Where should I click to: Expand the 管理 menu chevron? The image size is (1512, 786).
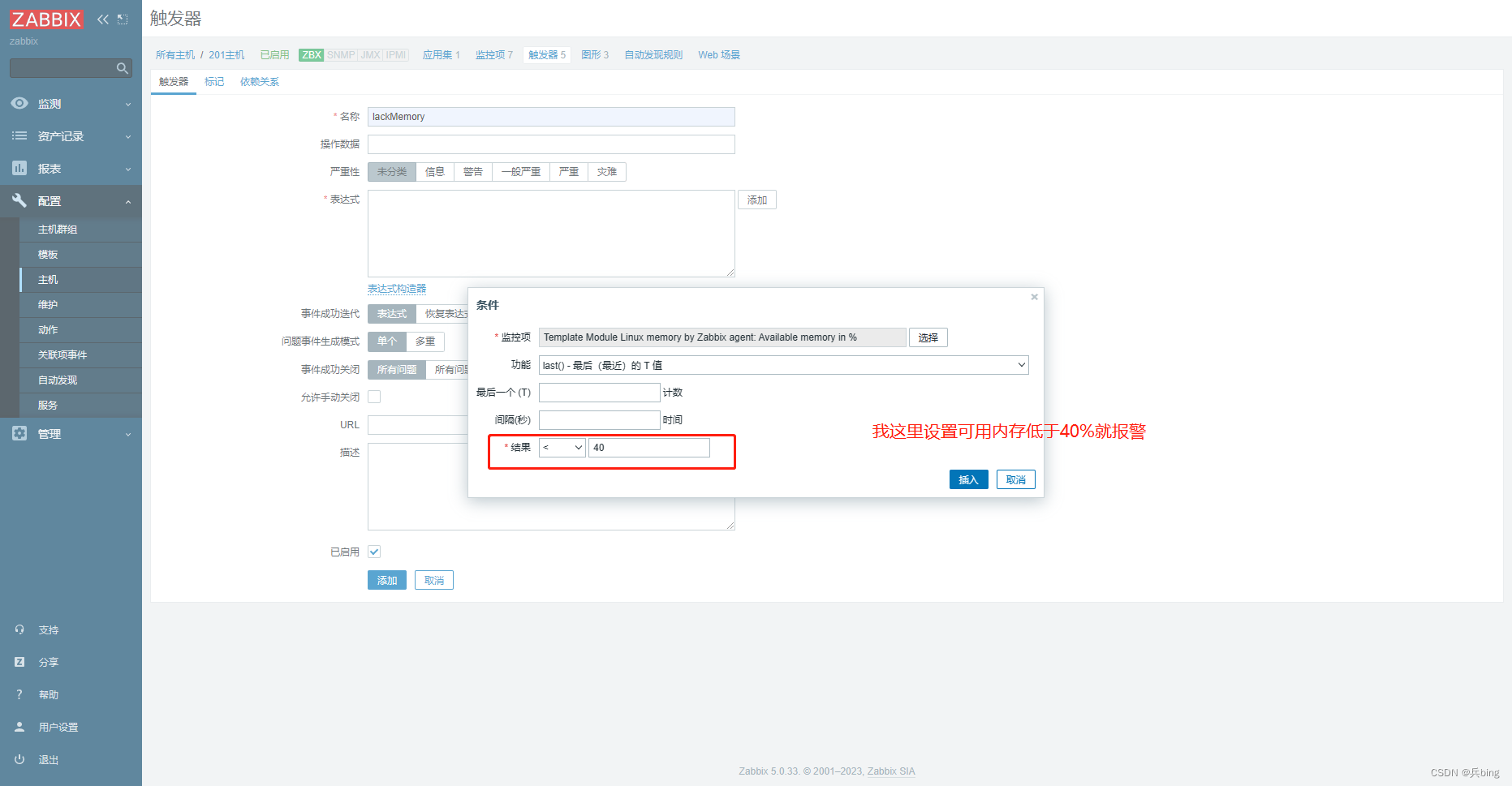pos(128,435)
